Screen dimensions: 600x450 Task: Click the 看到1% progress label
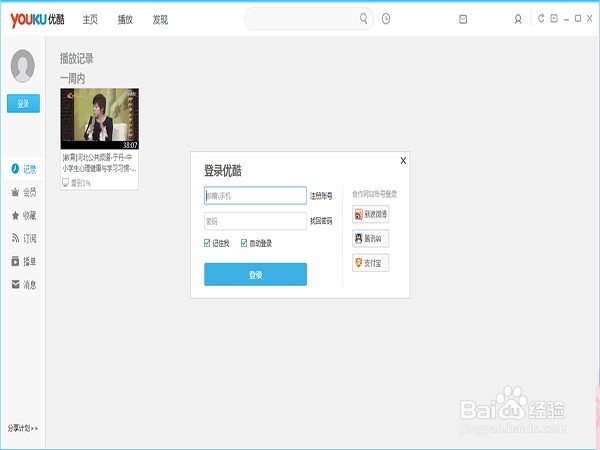coord(81,183)
